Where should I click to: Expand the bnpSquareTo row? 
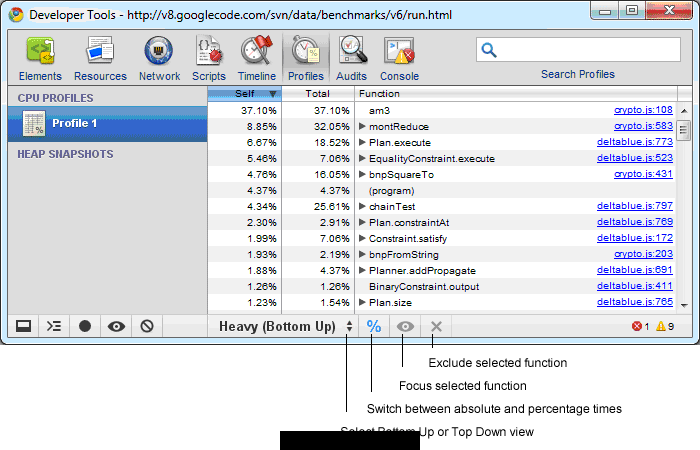(x=362, y=175)
